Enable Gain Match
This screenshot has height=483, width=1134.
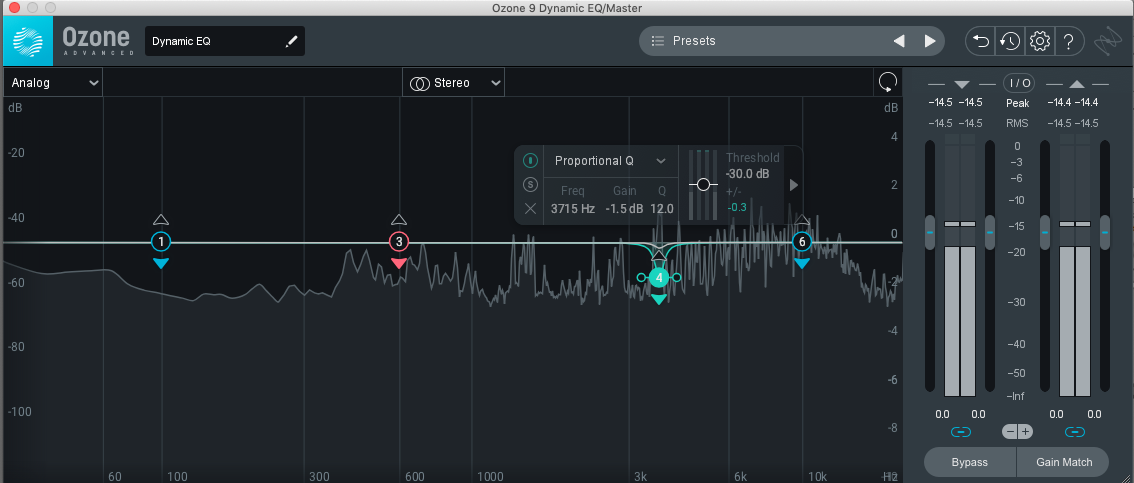point(1063,462)
